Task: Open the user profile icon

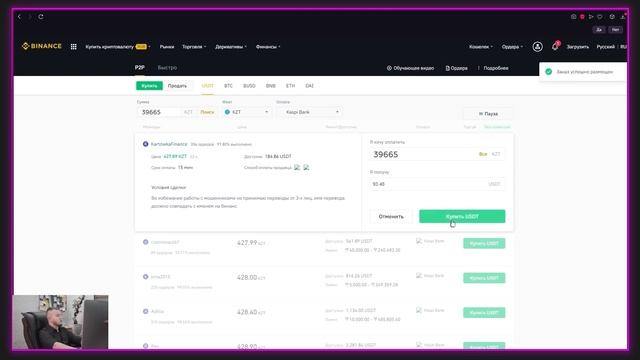Action: [538, 47]
